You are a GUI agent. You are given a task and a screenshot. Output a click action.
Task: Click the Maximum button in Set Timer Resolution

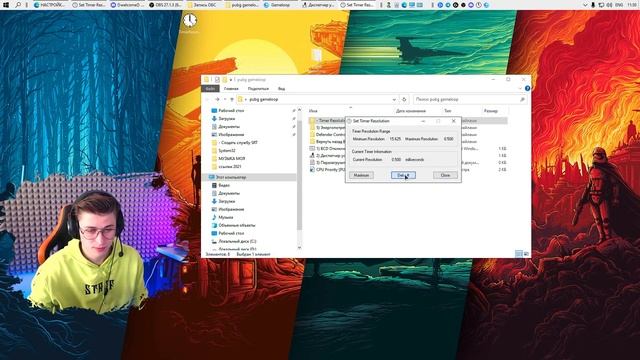[361, 175]
